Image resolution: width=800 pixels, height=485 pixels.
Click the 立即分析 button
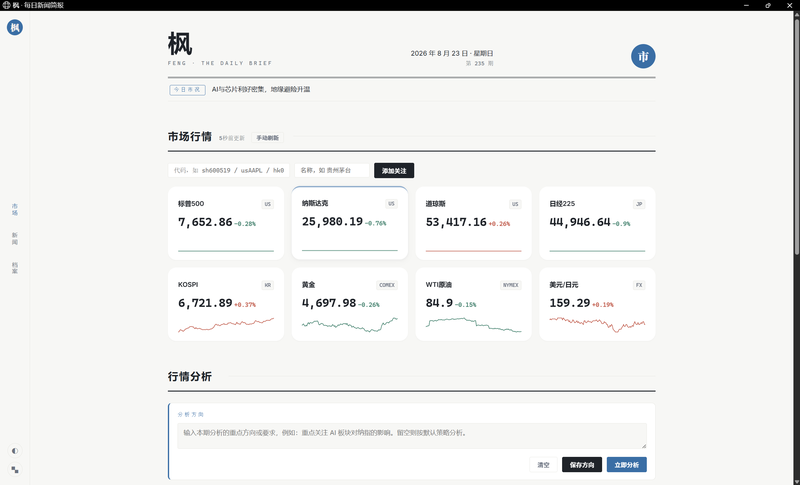coord(627,465)
